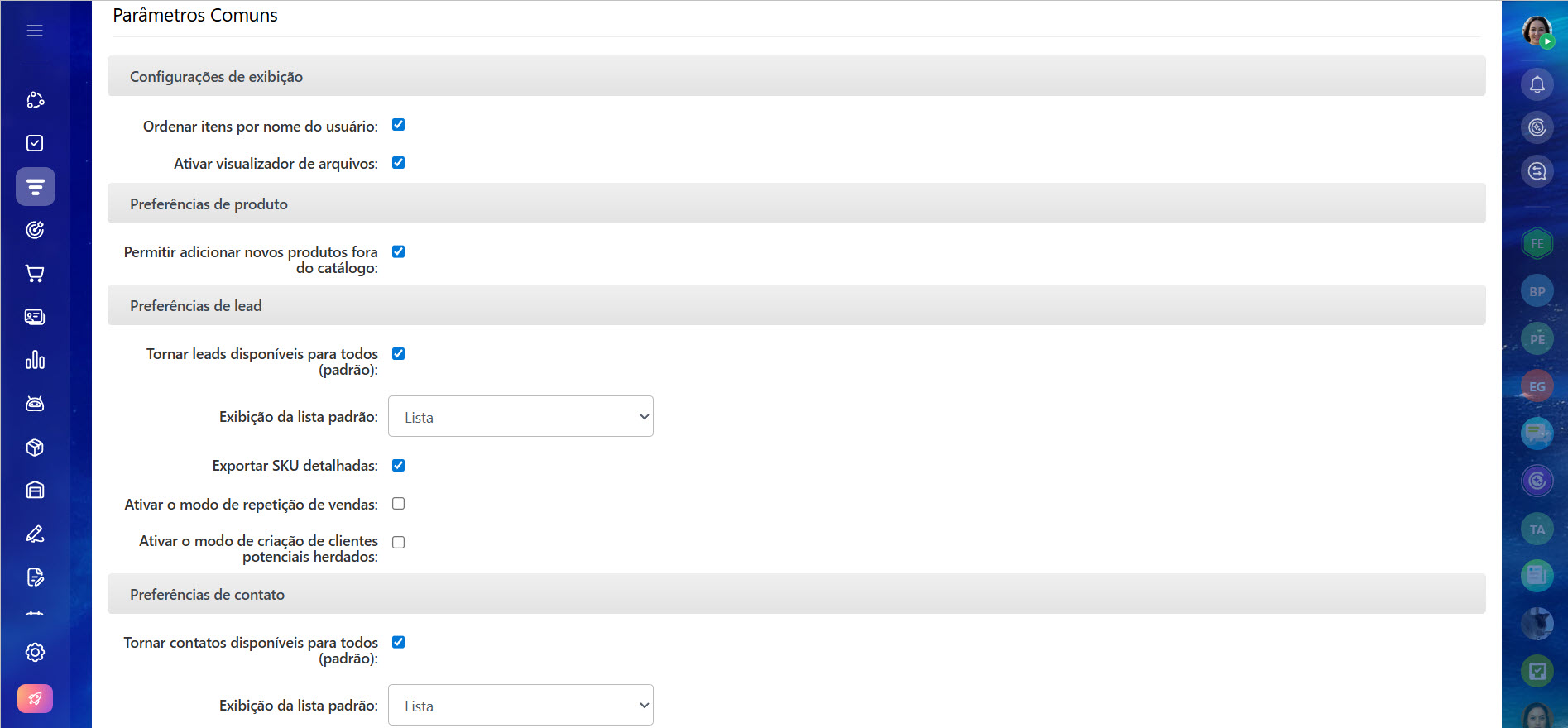Viewport: 1568px width, 728px height.
Task: Open lead Exibição da lista padrão dropdown
Action: (x=520, y=417)
